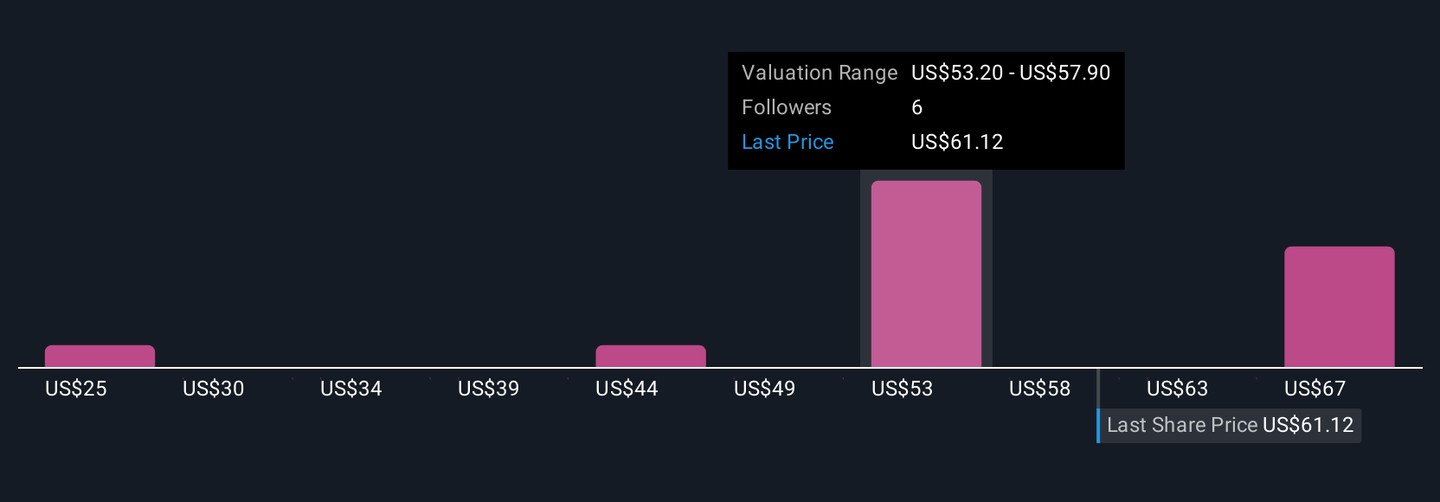This screenshot has width=1440, height=502.
Task: Click the US$63 axis label
Action: (1178, 389)
